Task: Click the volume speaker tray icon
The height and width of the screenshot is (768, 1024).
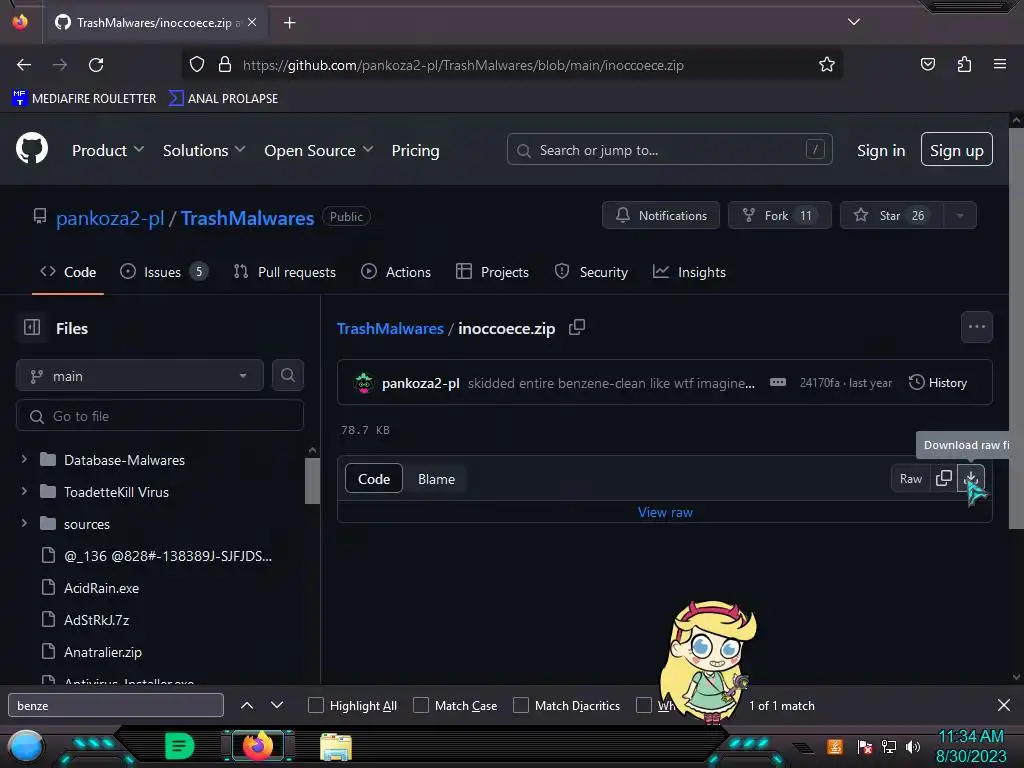Action: pos(913,746)
